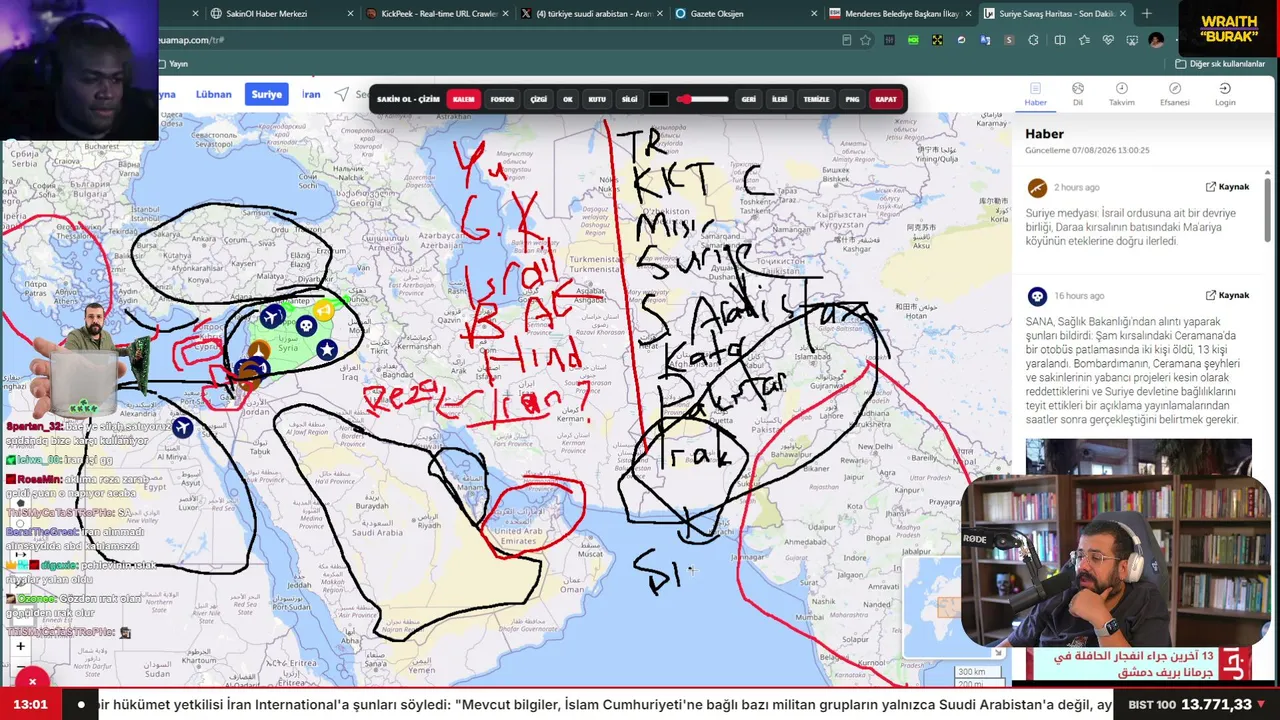This screenshot has height=720, width=1280.
Task: Open Diğer sık kullanılanlar bookmarks folder
Action: pyautogui.click(x=1220, y=64)
